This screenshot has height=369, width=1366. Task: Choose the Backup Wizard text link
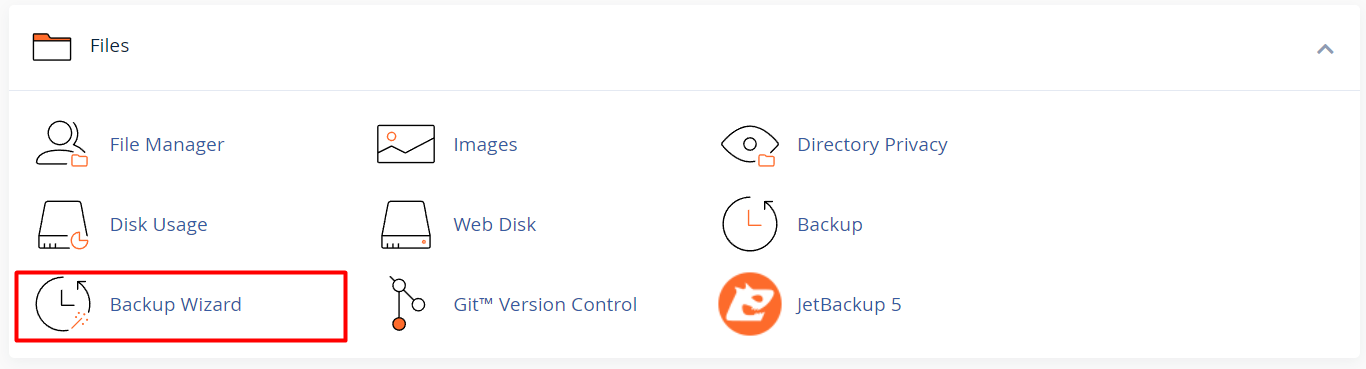[176, 305]
